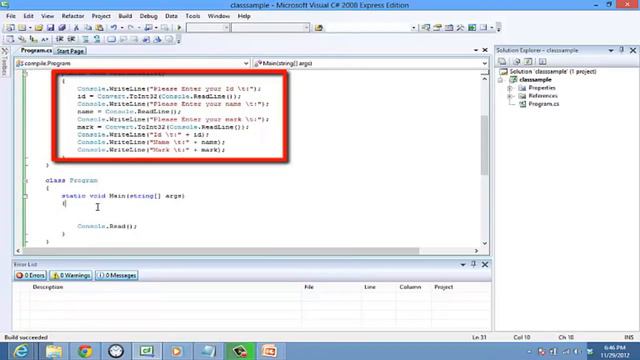This screenshot has height=360, width=640.
Task: Click the Start Debugging green play icon
Action: (179, 28)
